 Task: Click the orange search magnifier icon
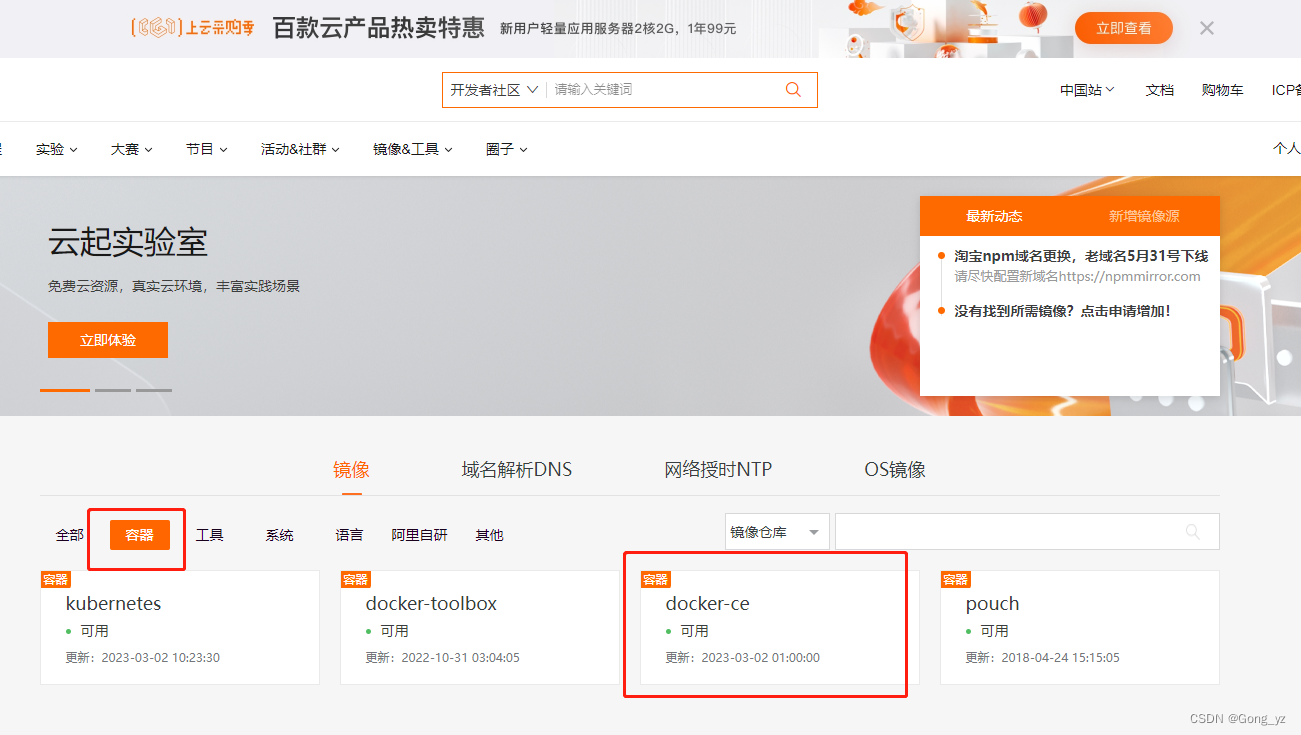tap(793, 89)
